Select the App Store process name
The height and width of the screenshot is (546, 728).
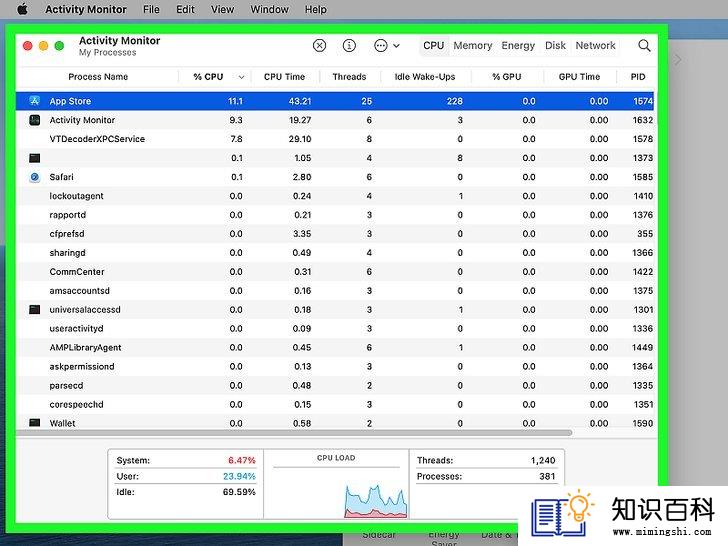[70, 101]
